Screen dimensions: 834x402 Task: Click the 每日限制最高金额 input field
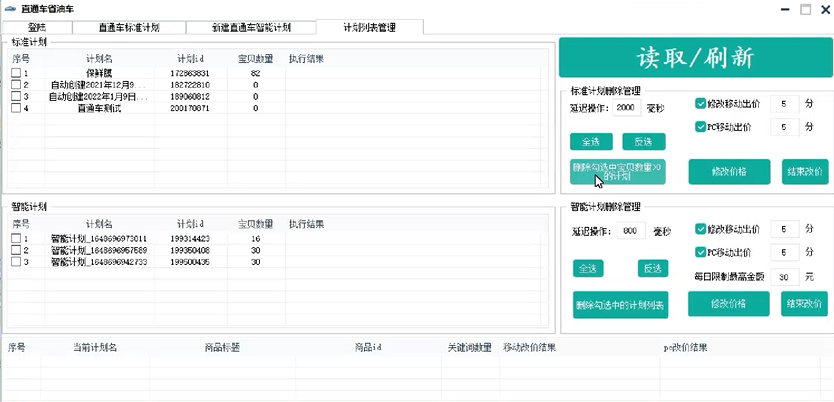787,276
